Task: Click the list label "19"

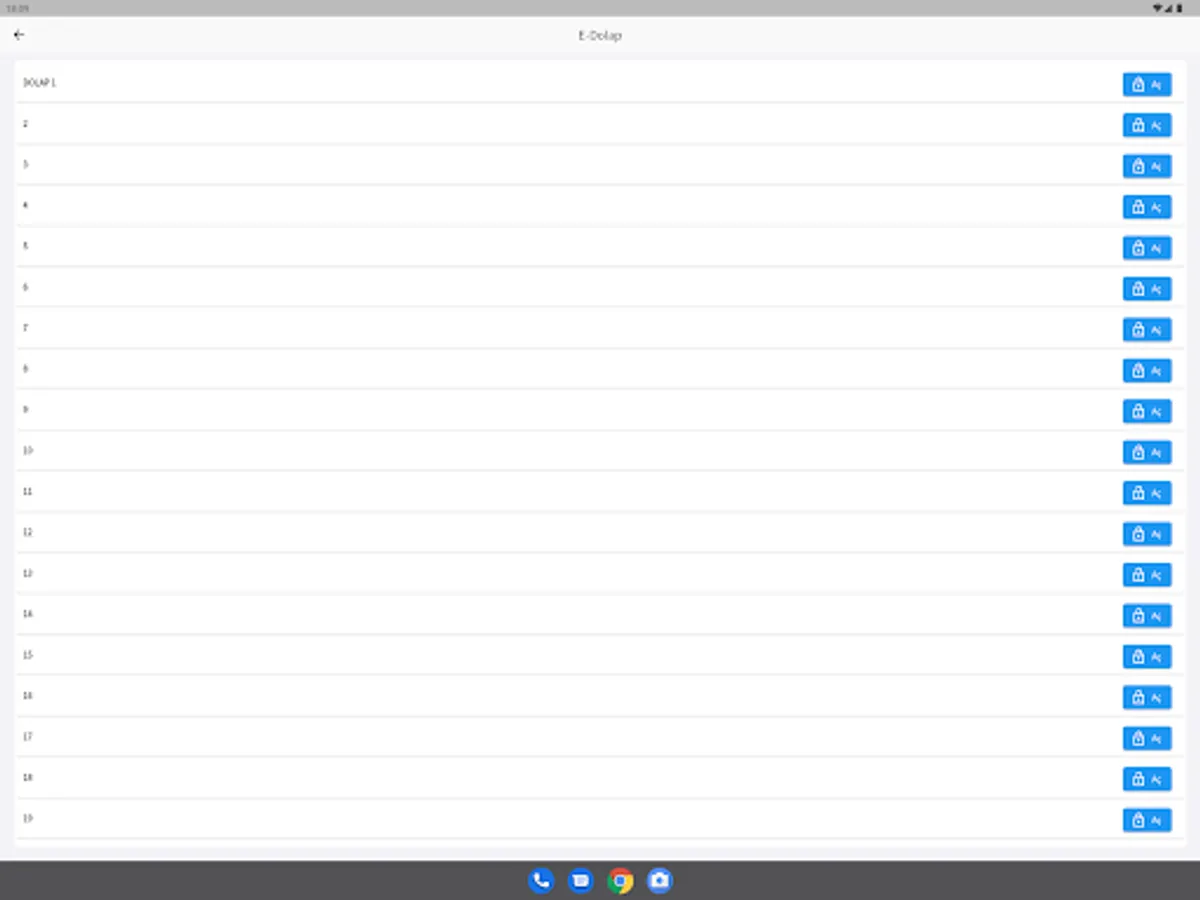Action: pyautogui.click(x=28, y=818)
